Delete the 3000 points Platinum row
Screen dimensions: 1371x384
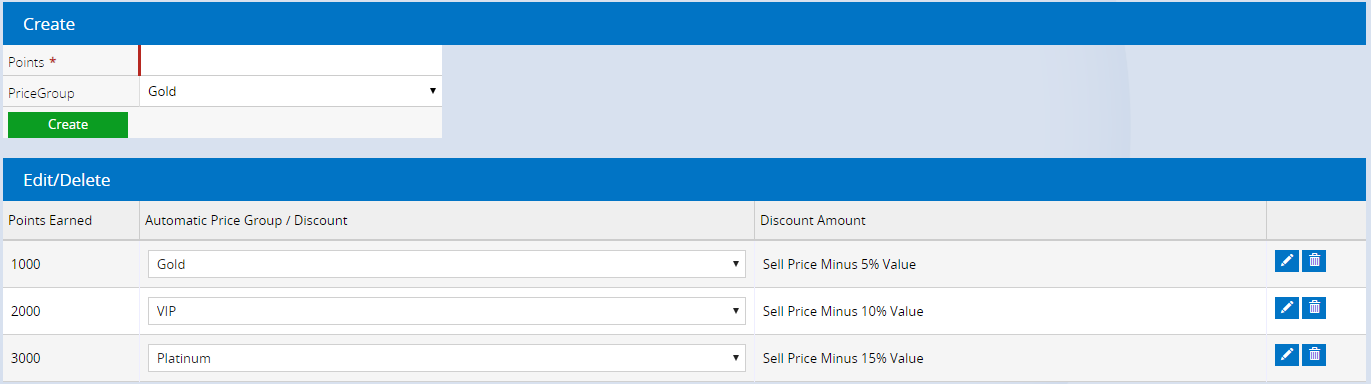pyautogui.click(x=1315, y=355)
